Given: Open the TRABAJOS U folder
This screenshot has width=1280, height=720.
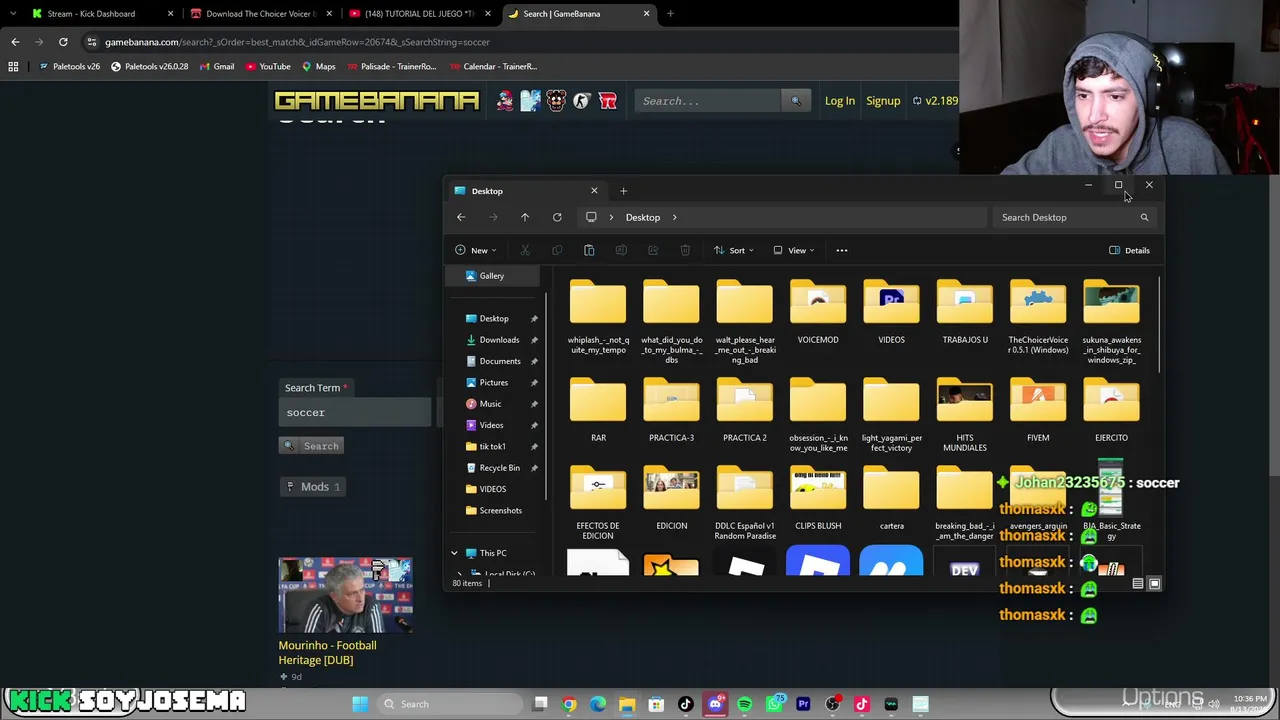Looking at the screenshot, I should click(x=965, y=314).
